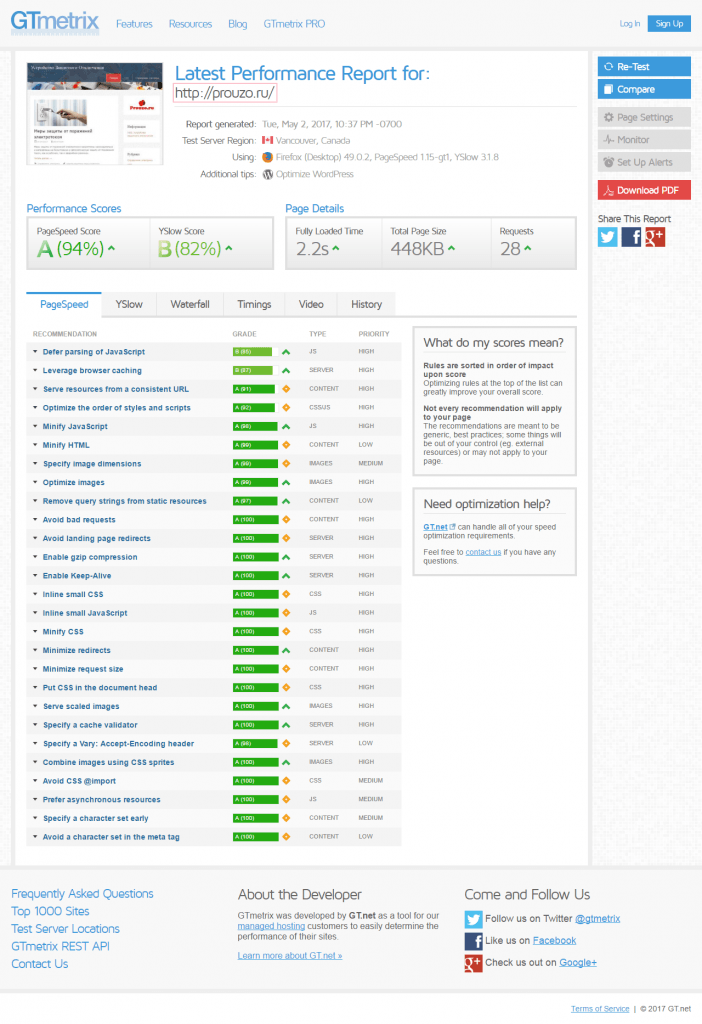This screenshot has width=702, height=1024.
Task: Click diamond icon for Inline small CSS
Action: tap(286, 594)
